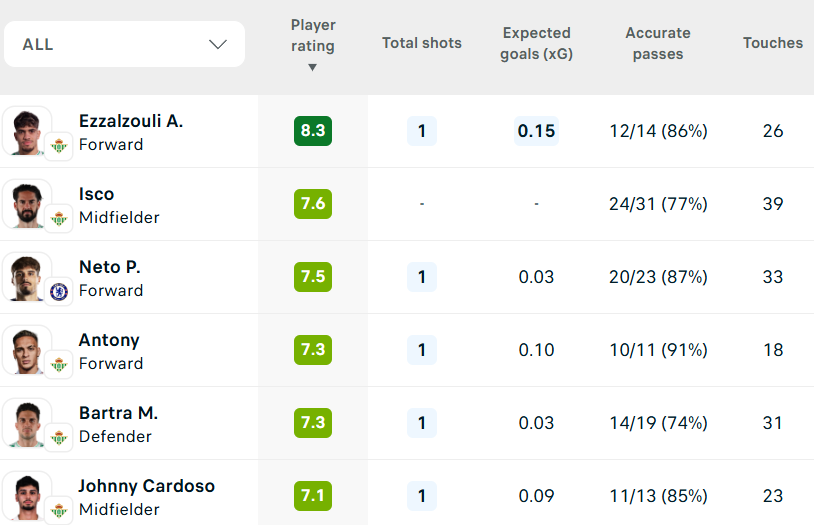Screen dimensions: 814x525
Task: Click the Chelsea club badge beside Neto P.
Action: [x=59, y=292]
